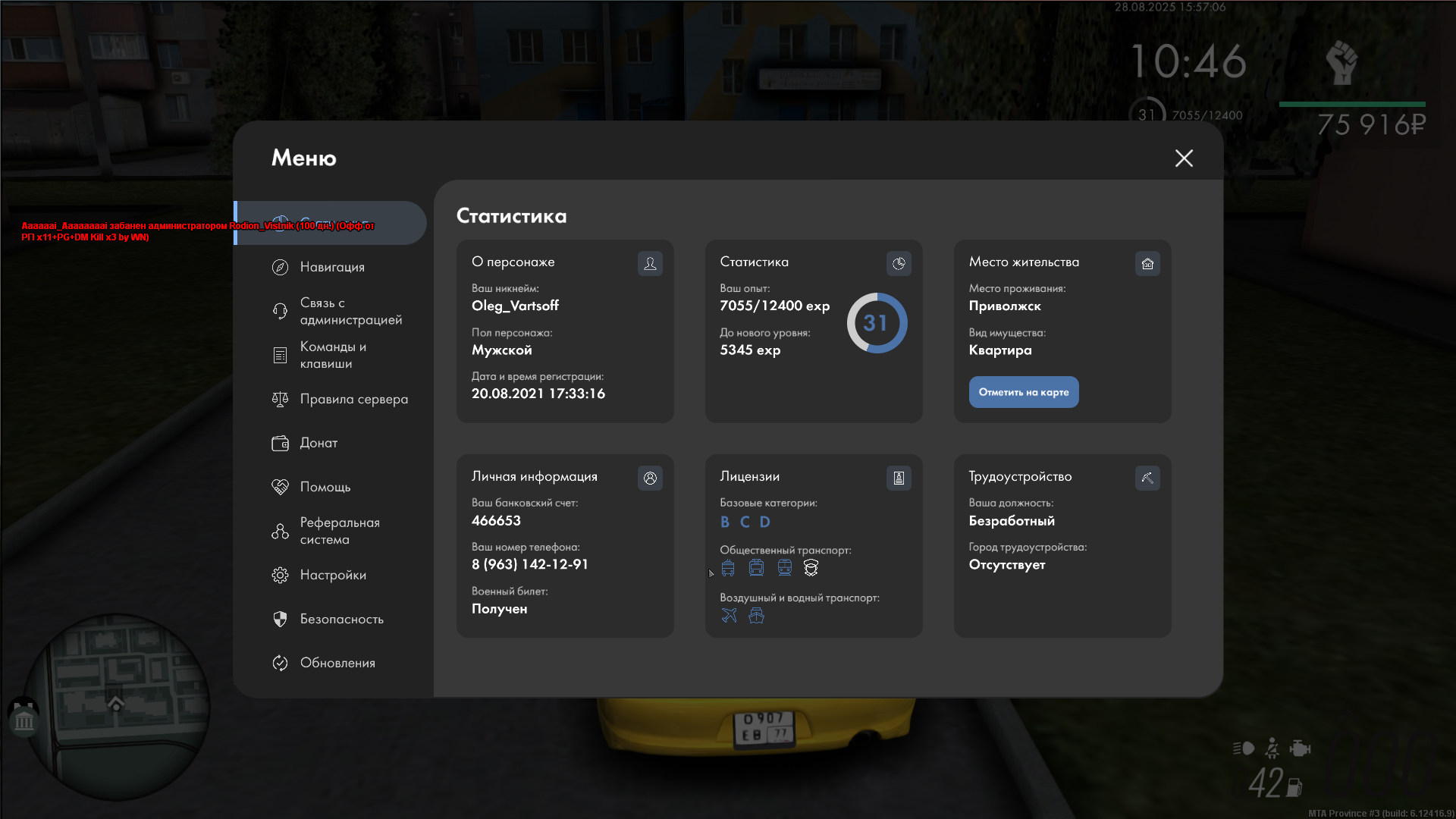Click the pickaxe icon in Трудоустройство card
Image resolution: width=1456 pixels, height=819 pixels.
click(1147, 479)
